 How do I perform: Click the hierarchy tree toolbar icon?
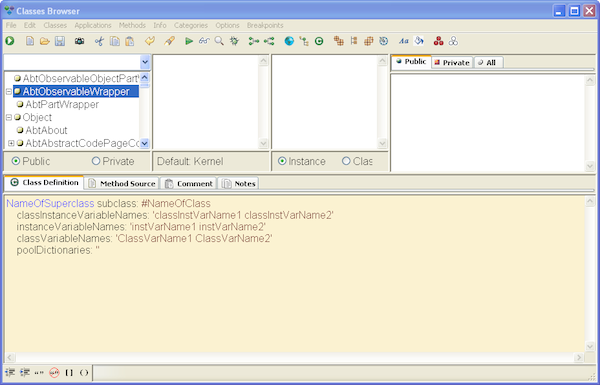pyautogui.click(x=304, y=41)
